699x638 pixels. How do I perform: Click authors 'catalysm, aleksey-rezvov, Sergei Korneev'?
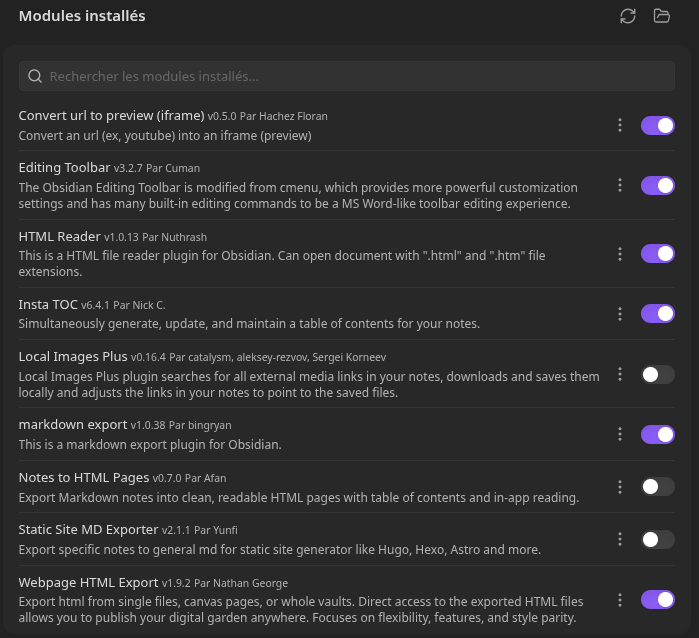click(x=287, y=358)
